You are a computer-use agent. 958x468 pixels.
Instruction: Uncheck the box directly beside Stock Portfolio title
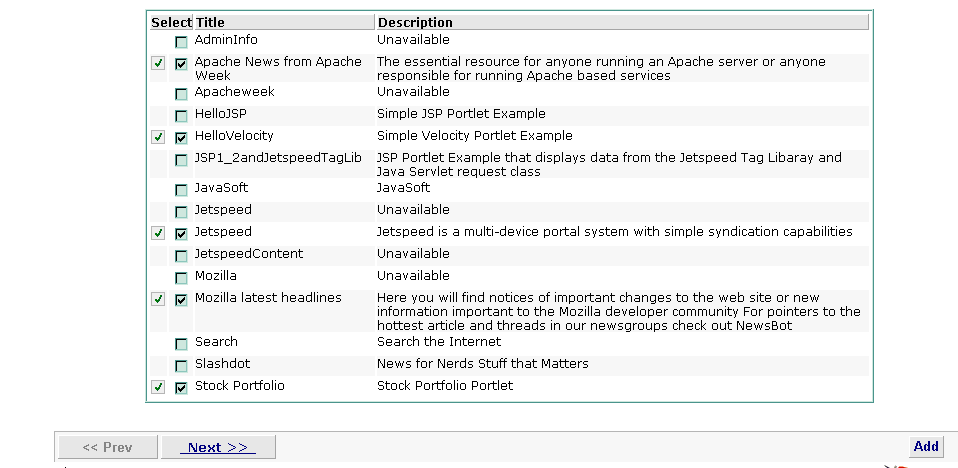tap(181, 388)
